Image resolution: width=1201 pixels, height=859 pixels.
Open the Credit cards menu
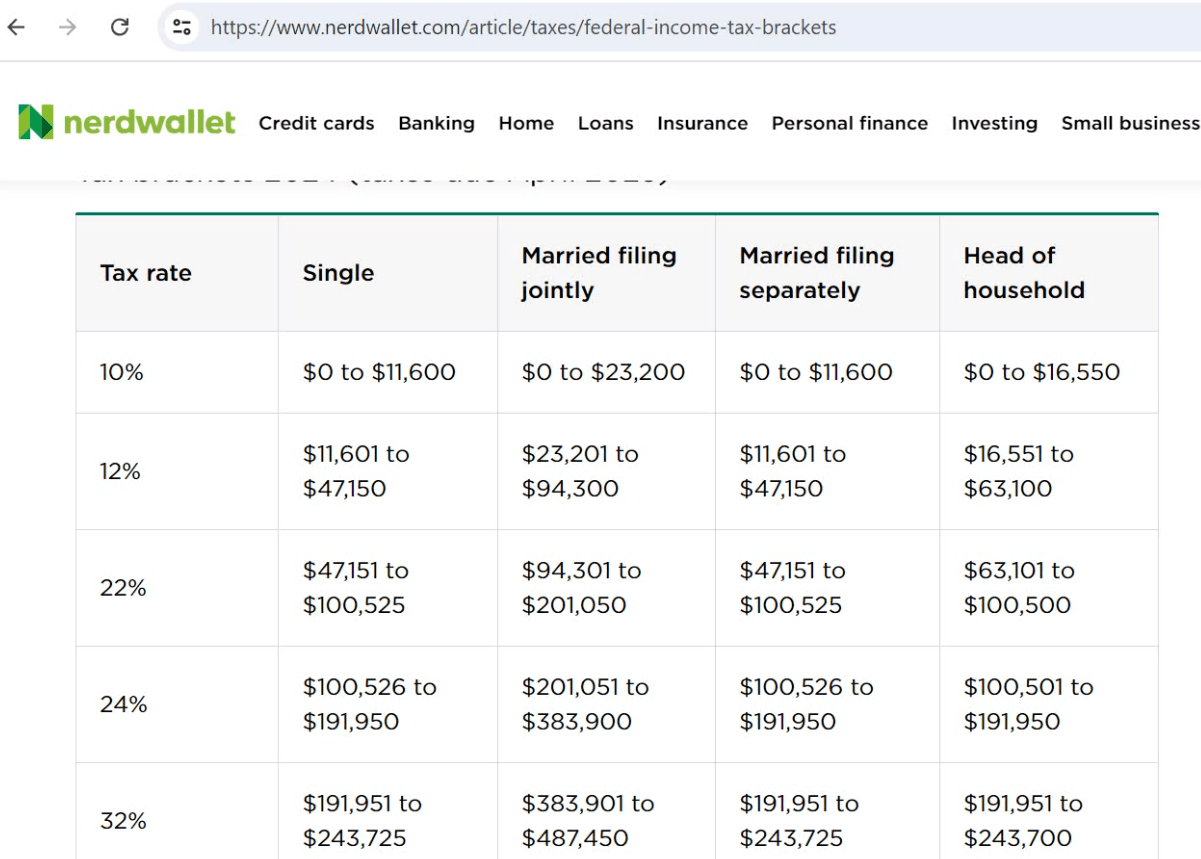pos(316,123)
